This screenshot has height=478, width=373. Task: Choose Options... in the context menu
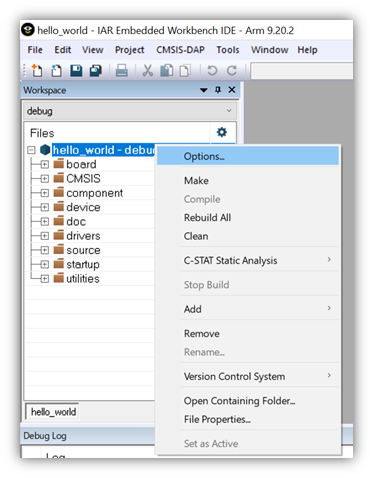[x=248, y=156]
